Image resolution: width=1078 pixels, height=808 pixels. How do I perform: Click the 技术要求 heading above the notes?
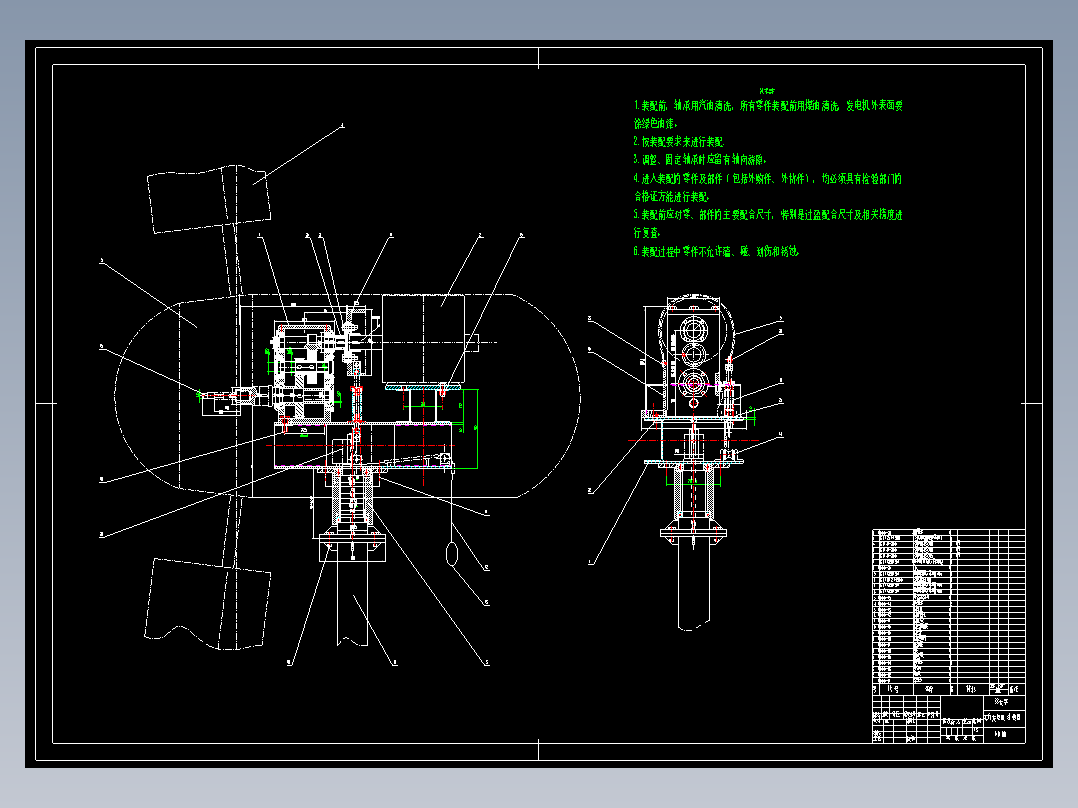(x=767, y=91)
